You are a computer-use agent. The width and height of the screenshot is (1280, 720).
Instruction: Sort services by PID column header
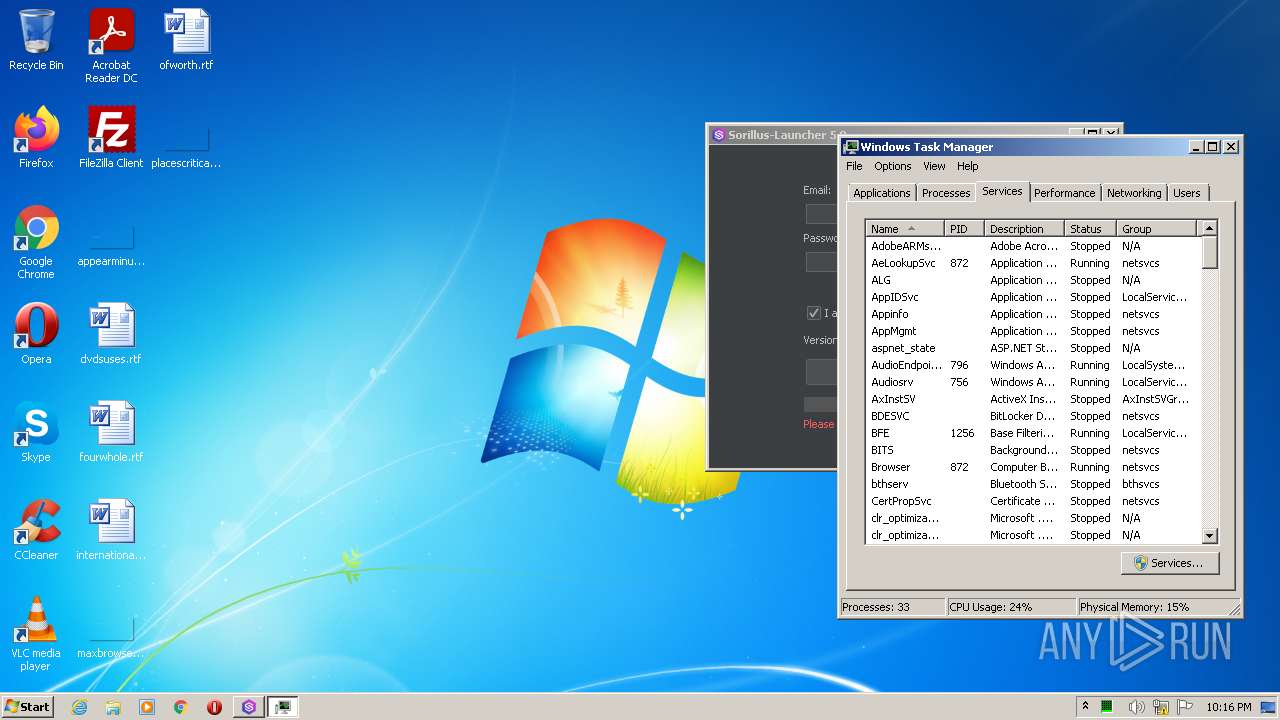[x=964, y=229]
